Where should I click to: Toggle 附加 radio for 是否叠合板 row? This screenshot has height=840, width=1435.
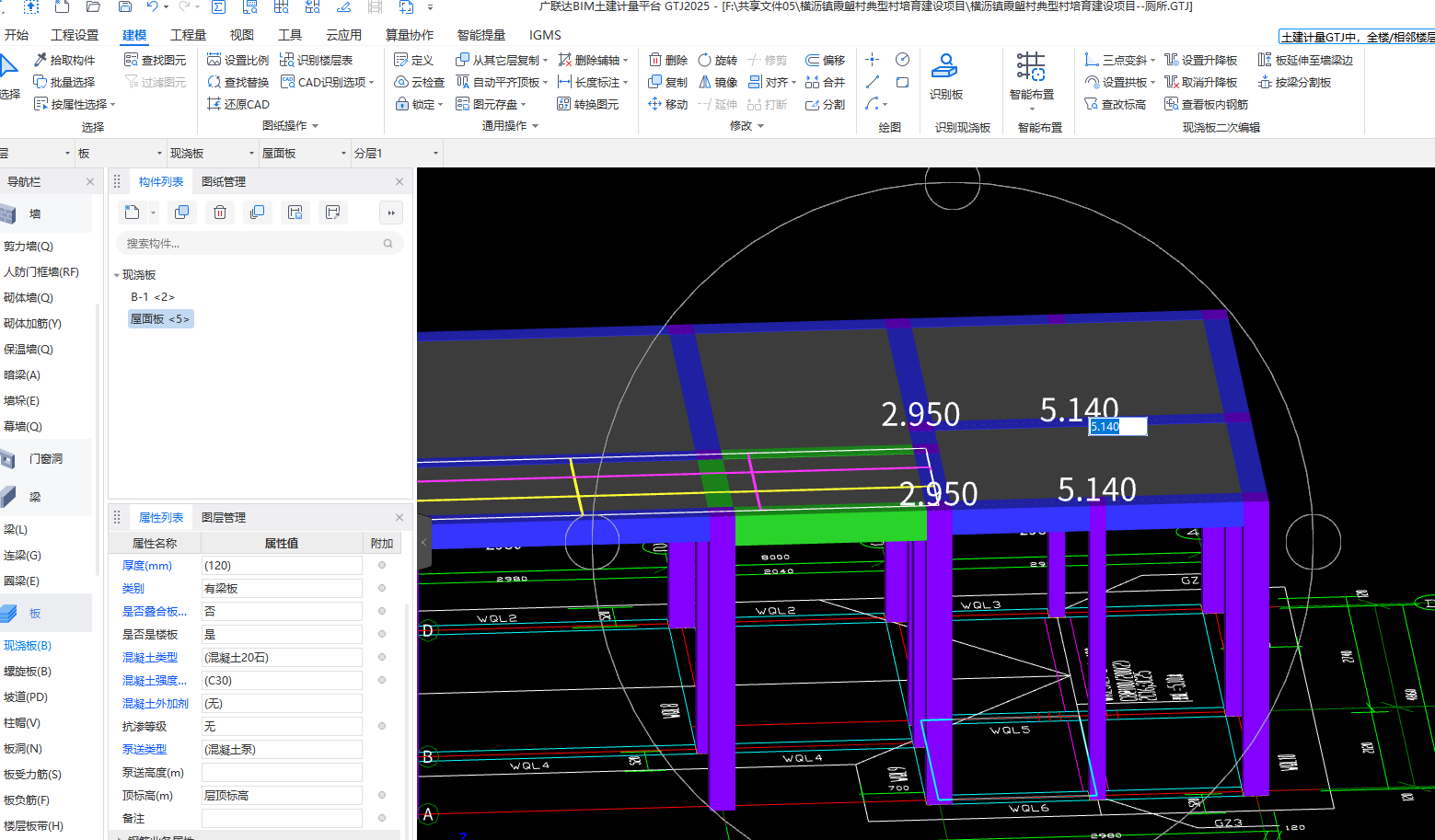(382, 611)
